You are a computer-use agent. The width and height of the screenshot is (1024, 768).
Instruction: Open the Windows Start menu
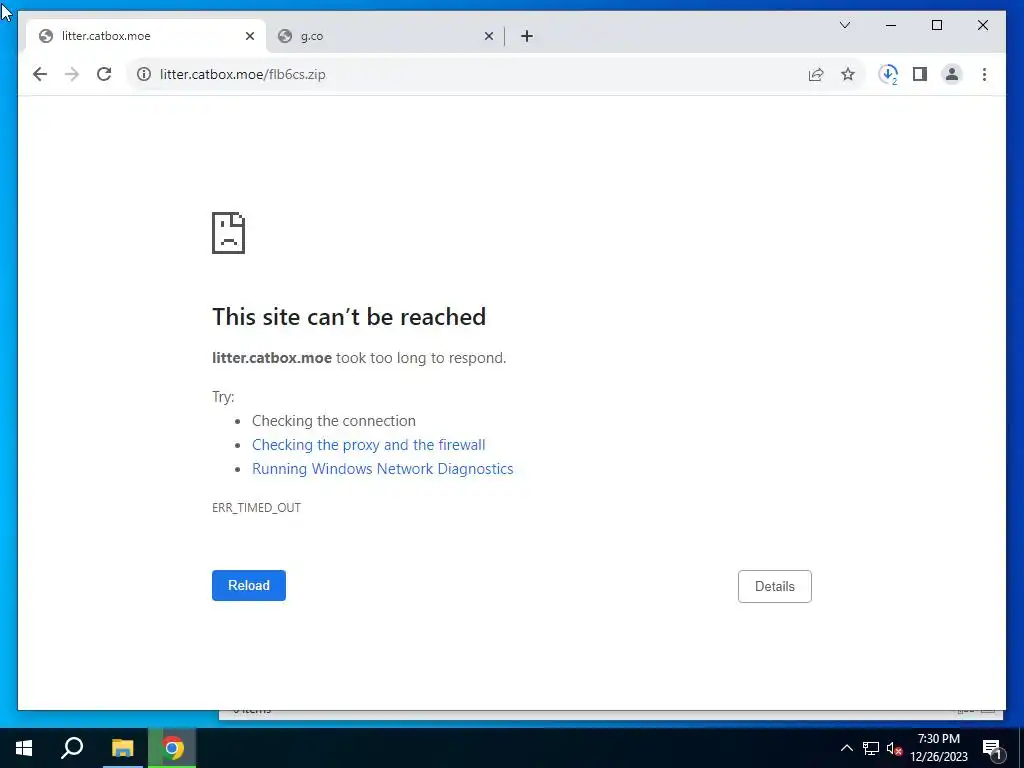[24, 748]
